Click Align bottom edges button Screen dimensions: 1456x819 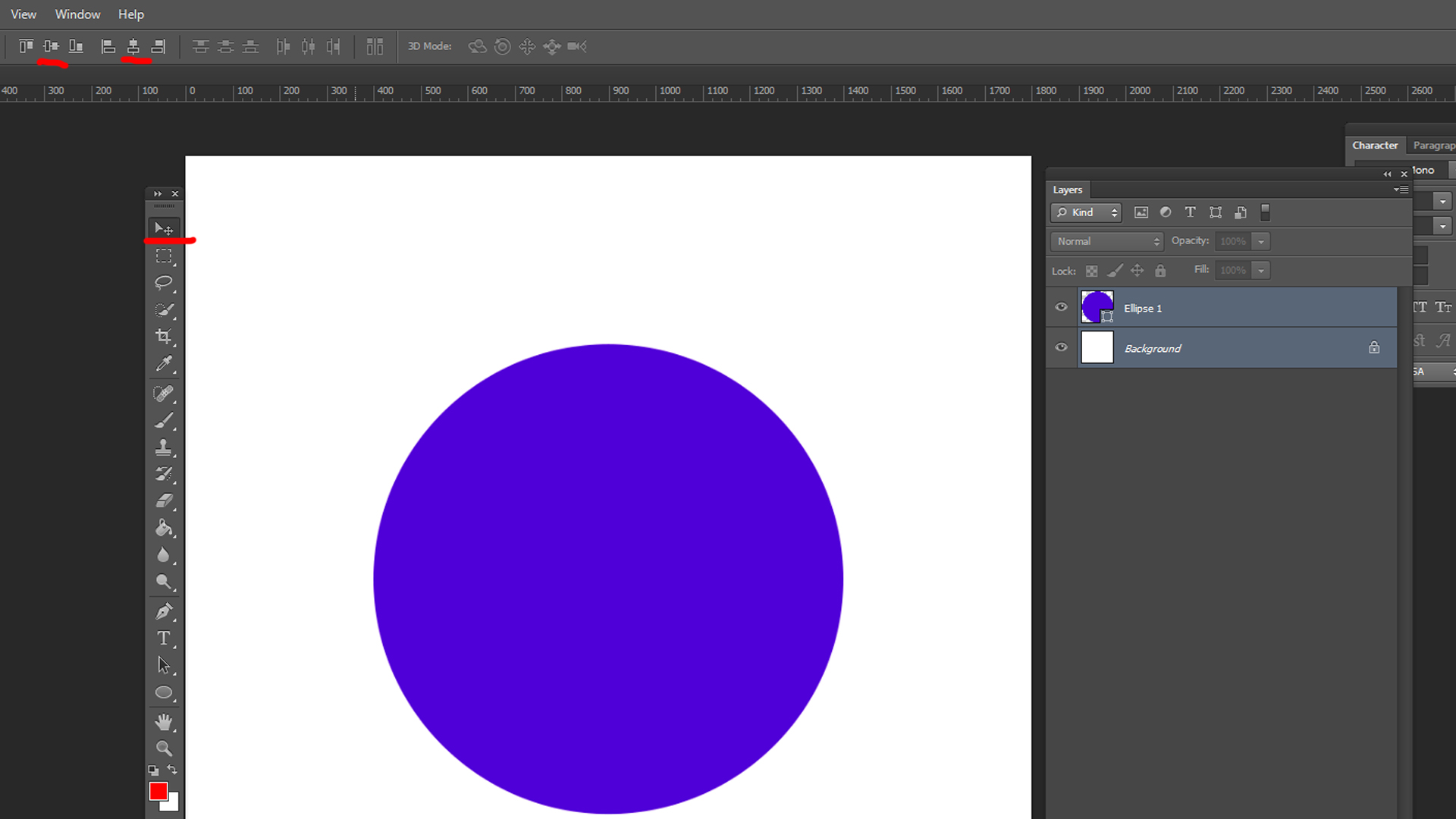point(76,46)
